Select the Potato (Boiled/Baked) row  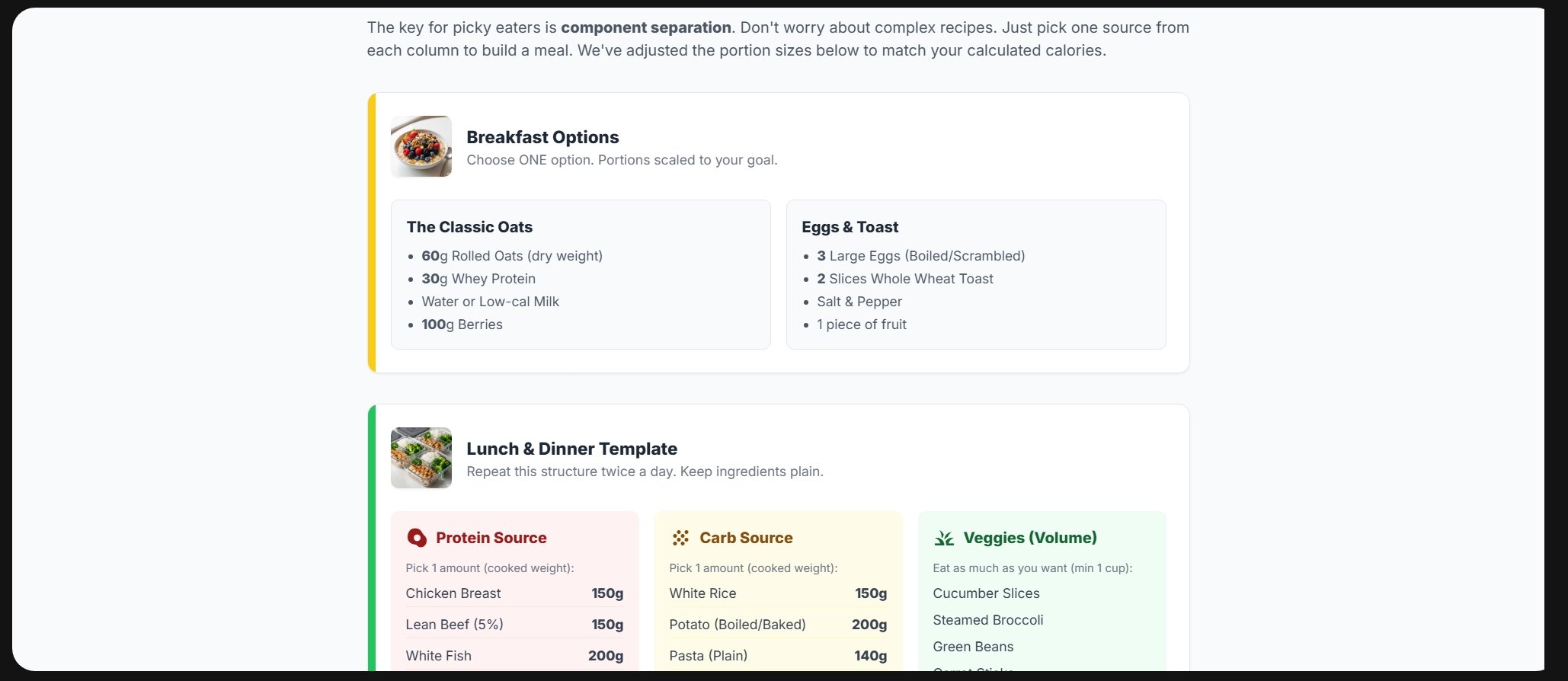coord(778,625)
